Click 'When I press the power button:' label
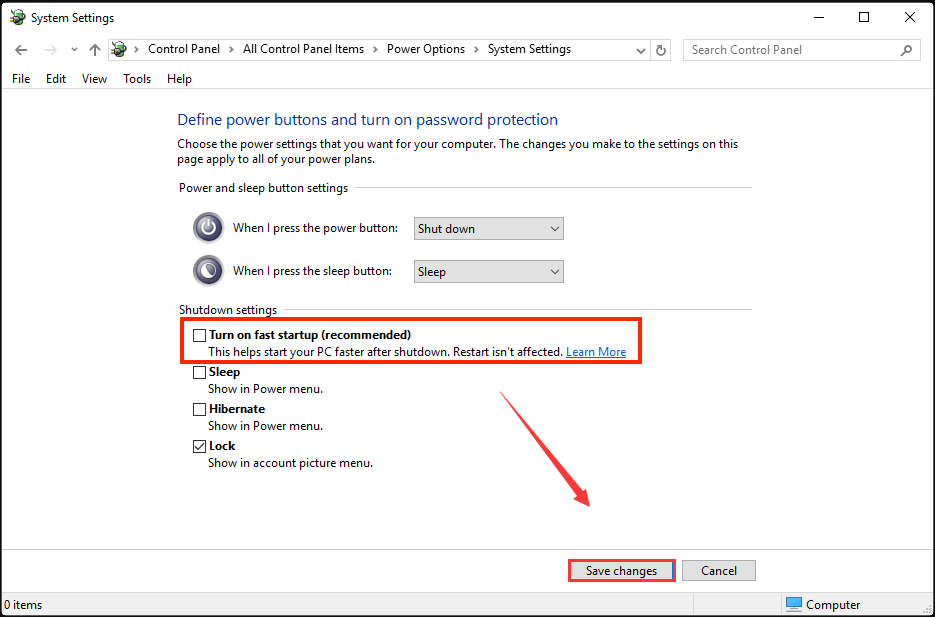This screenshot has width=935, height=617. tap(315, 228)
